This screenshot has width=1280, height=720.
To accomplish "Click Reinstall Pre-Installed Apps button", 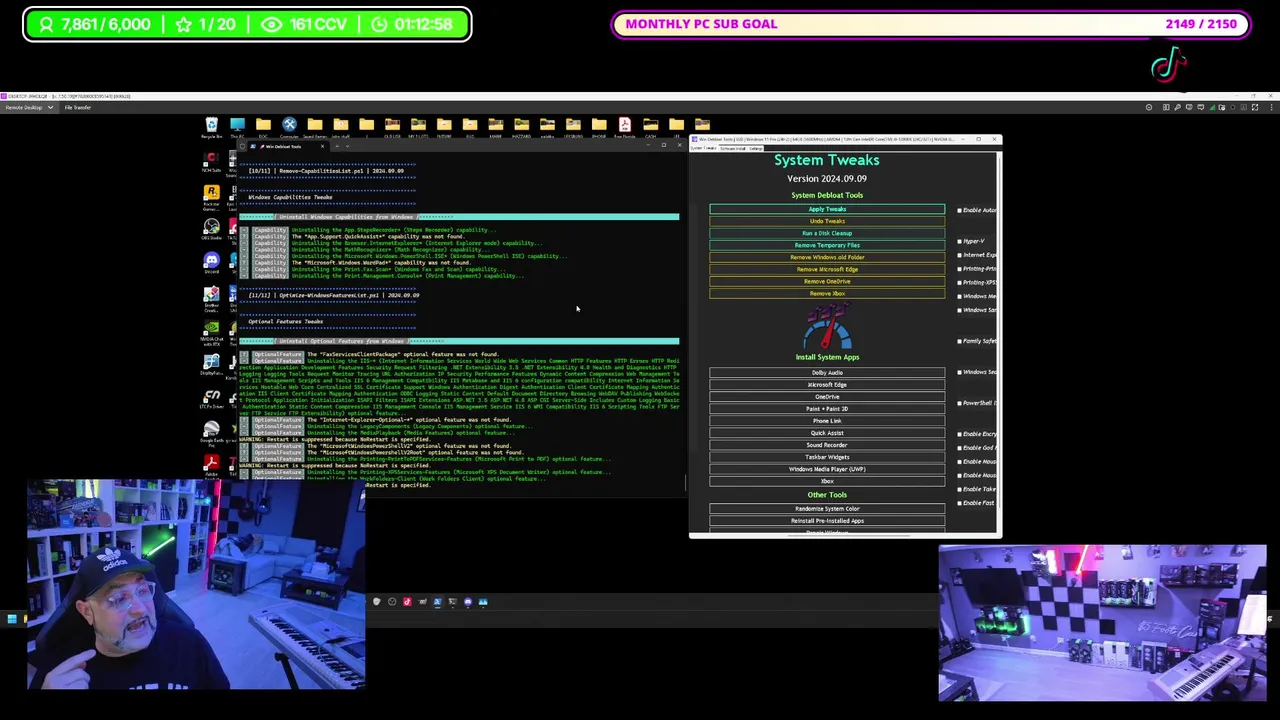I will [827, 520].
